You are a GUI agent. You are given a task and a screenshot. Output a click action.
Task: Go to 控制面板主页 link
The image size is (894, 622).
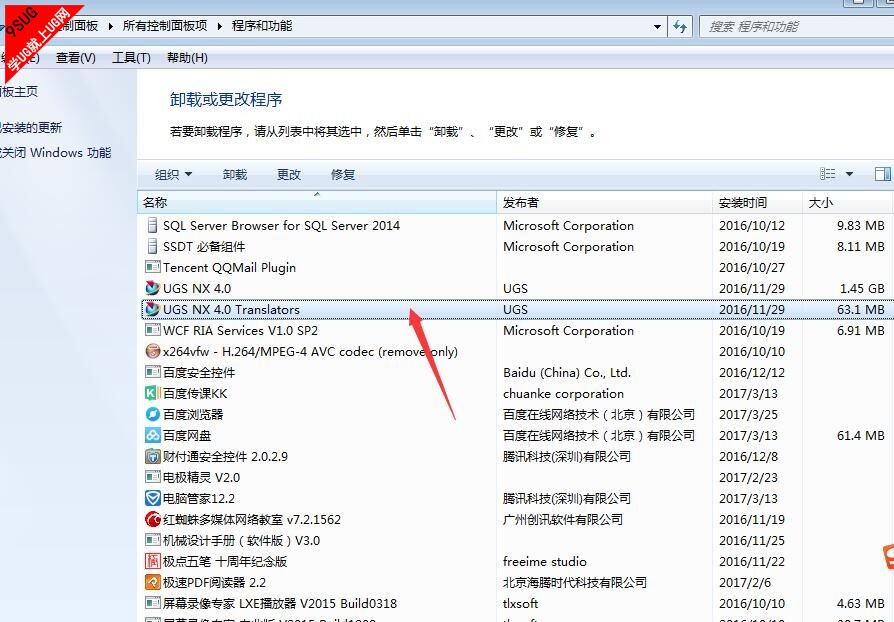[19, 91]
